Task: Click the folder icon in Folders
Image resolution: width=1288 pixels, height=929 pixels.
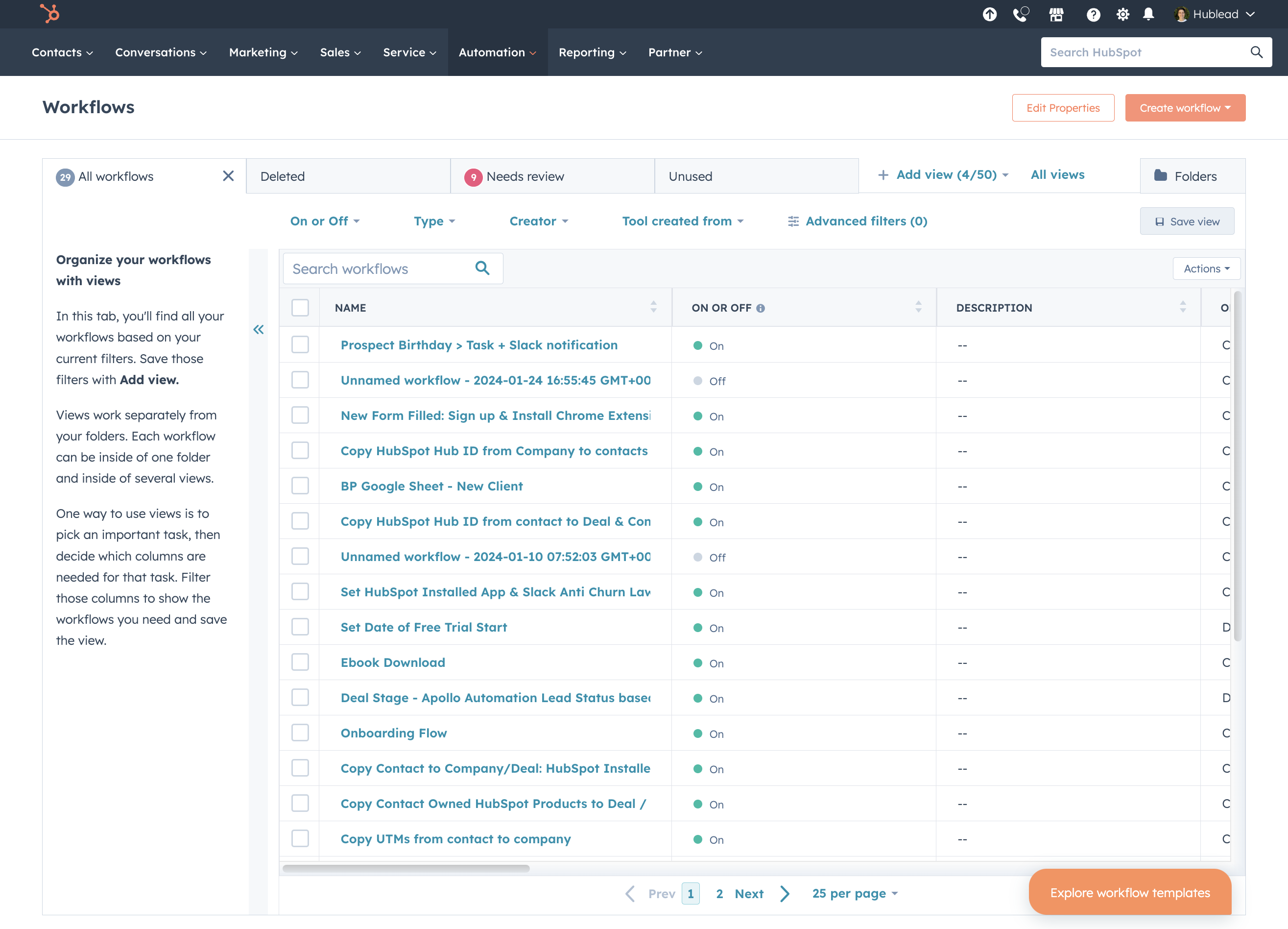Action: pyautogui.click(x=1160, y=175)
